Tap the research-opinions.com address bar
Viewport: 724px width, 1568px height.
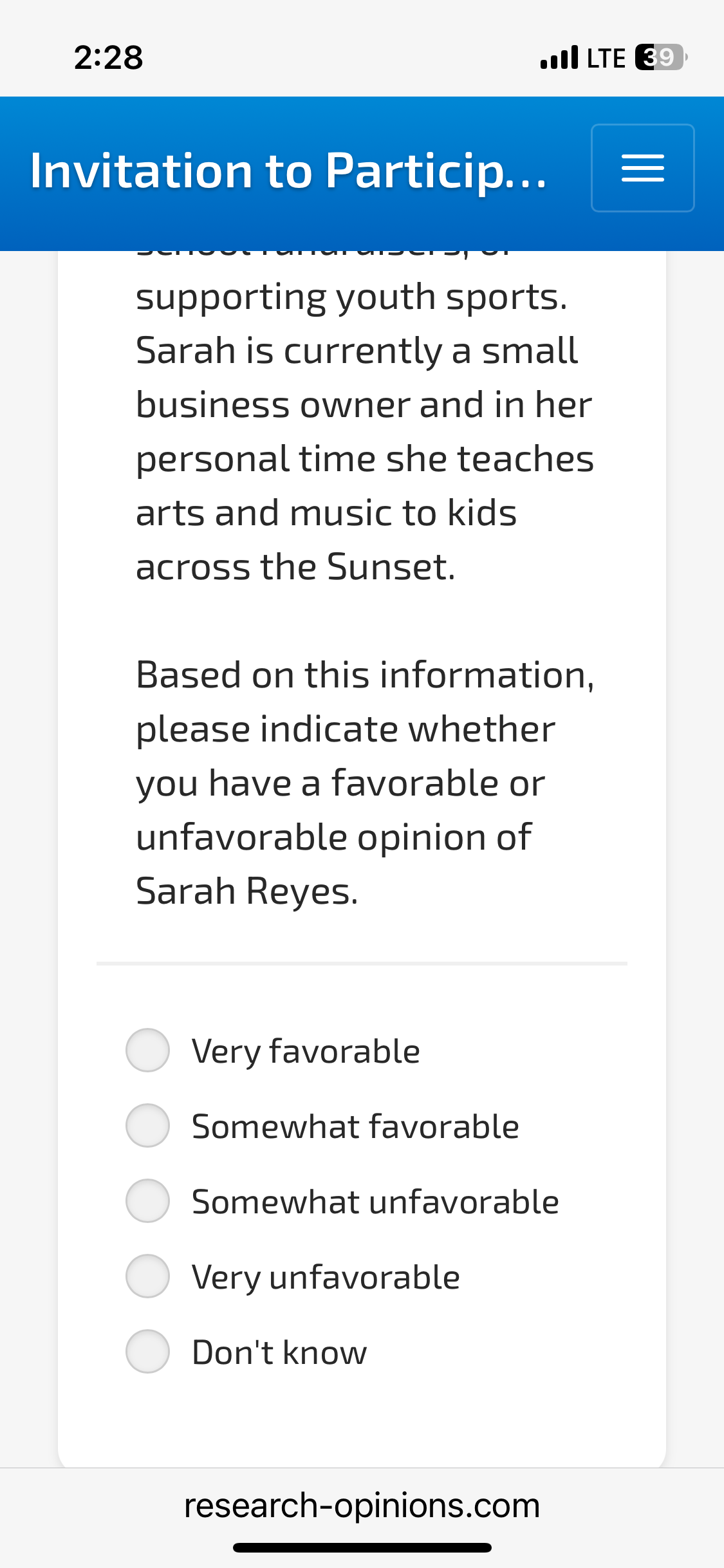(362, 1506)
